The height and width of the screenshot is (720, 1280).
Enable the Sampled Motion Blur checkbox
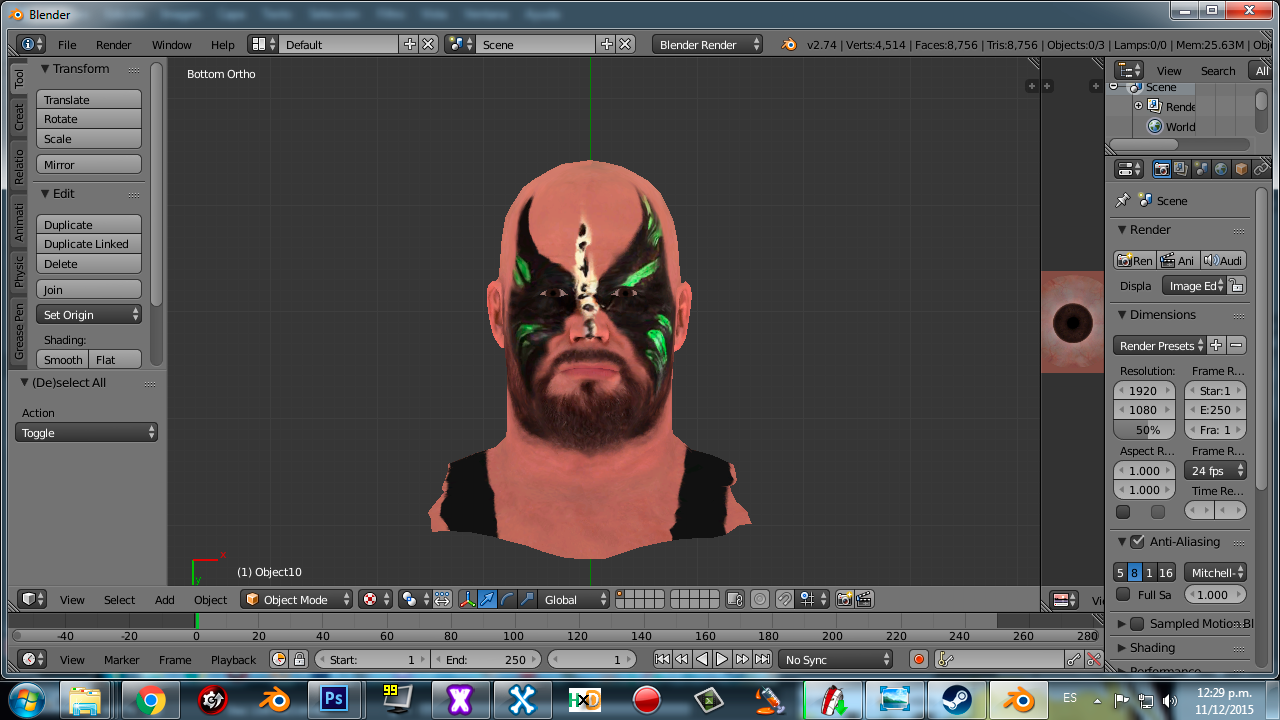click(1137, 623)
